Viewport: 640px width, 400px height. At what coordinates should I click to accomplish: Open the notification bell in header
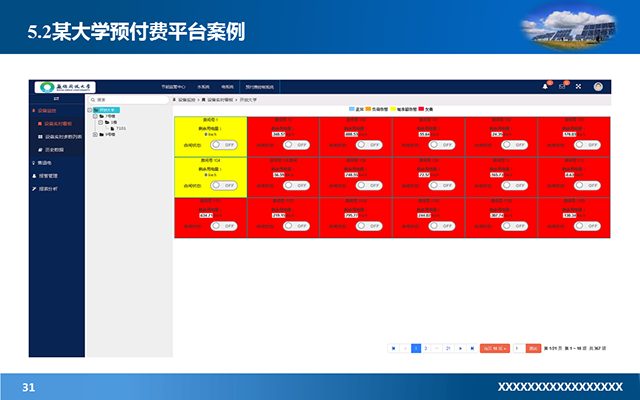pos(545,87)
